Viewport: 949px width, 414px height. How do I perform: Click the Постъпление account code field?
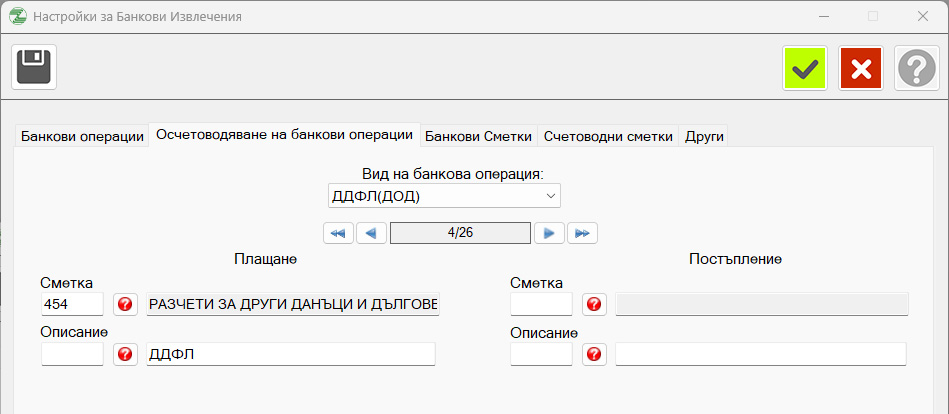[x=541, y=304]
